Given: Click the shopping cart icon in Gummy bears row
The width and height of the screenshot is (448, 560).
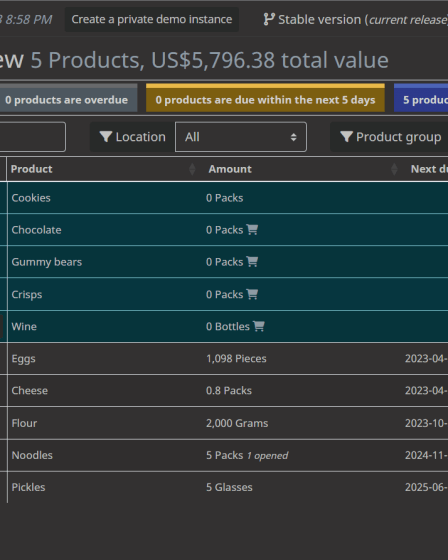Looking at the screenshot, I should tap(252, 261).
